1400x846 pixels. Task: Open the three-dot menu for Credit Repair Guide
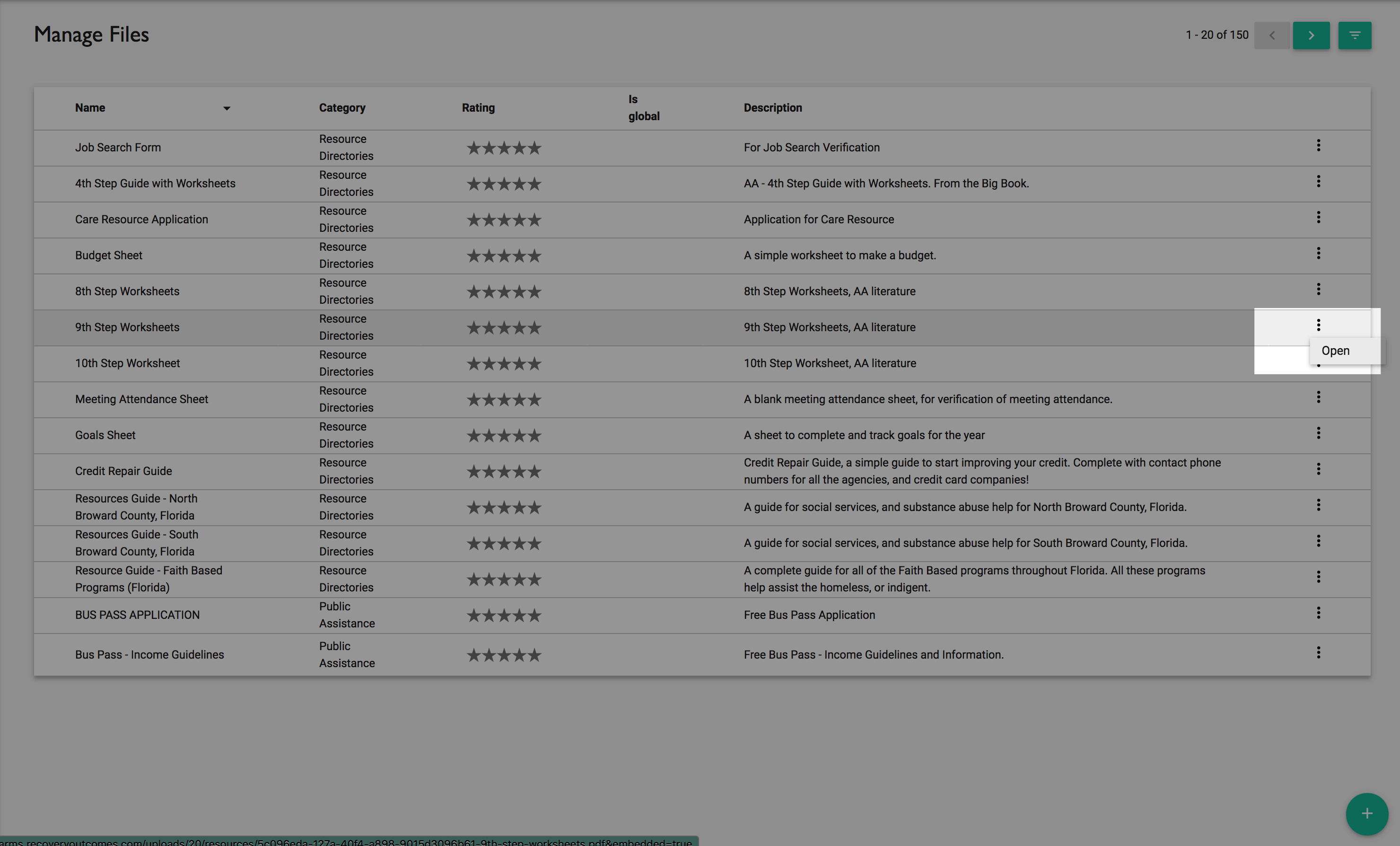click(x=1318, y=469)
